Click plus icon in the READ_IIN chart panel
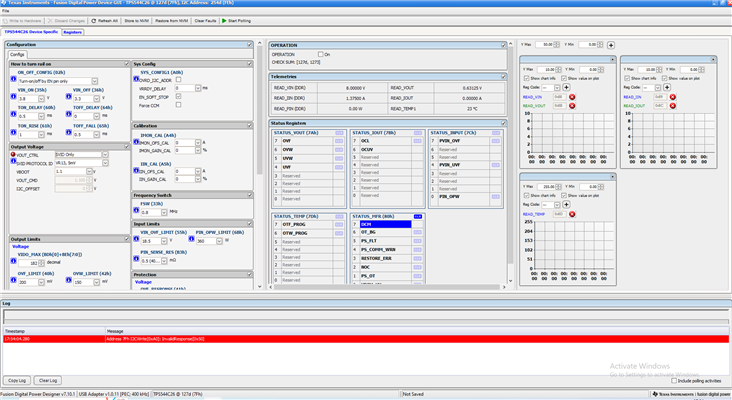 [x=667, y=87]
